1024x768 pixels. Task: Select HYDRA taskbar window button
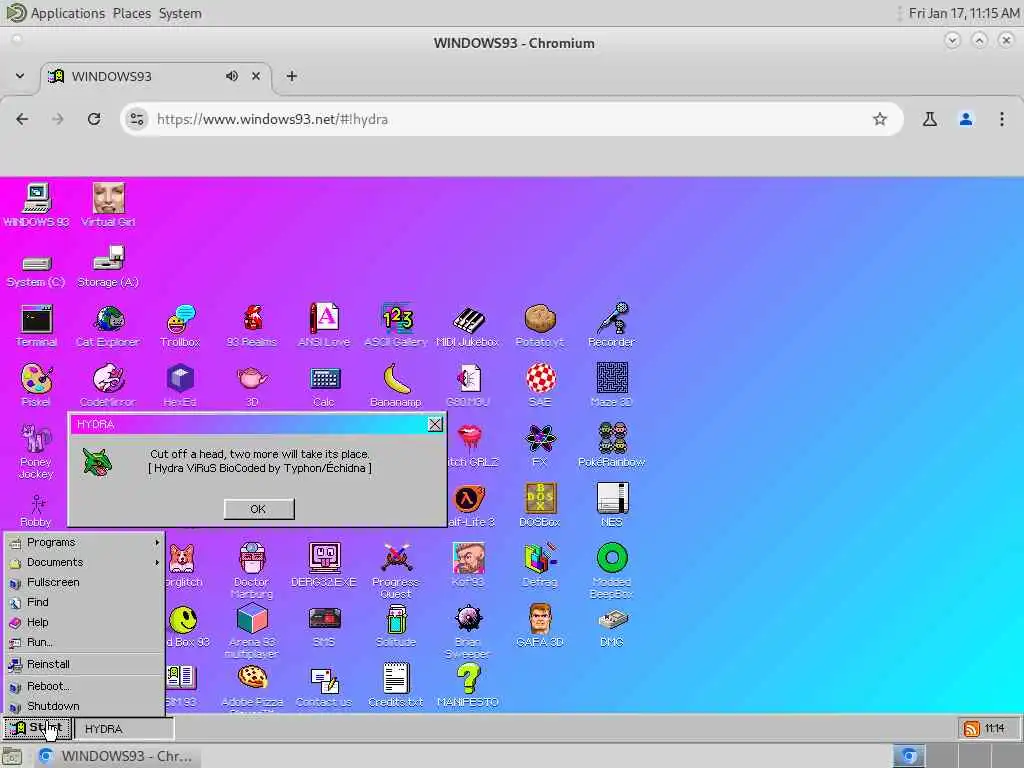coord(124,729)
